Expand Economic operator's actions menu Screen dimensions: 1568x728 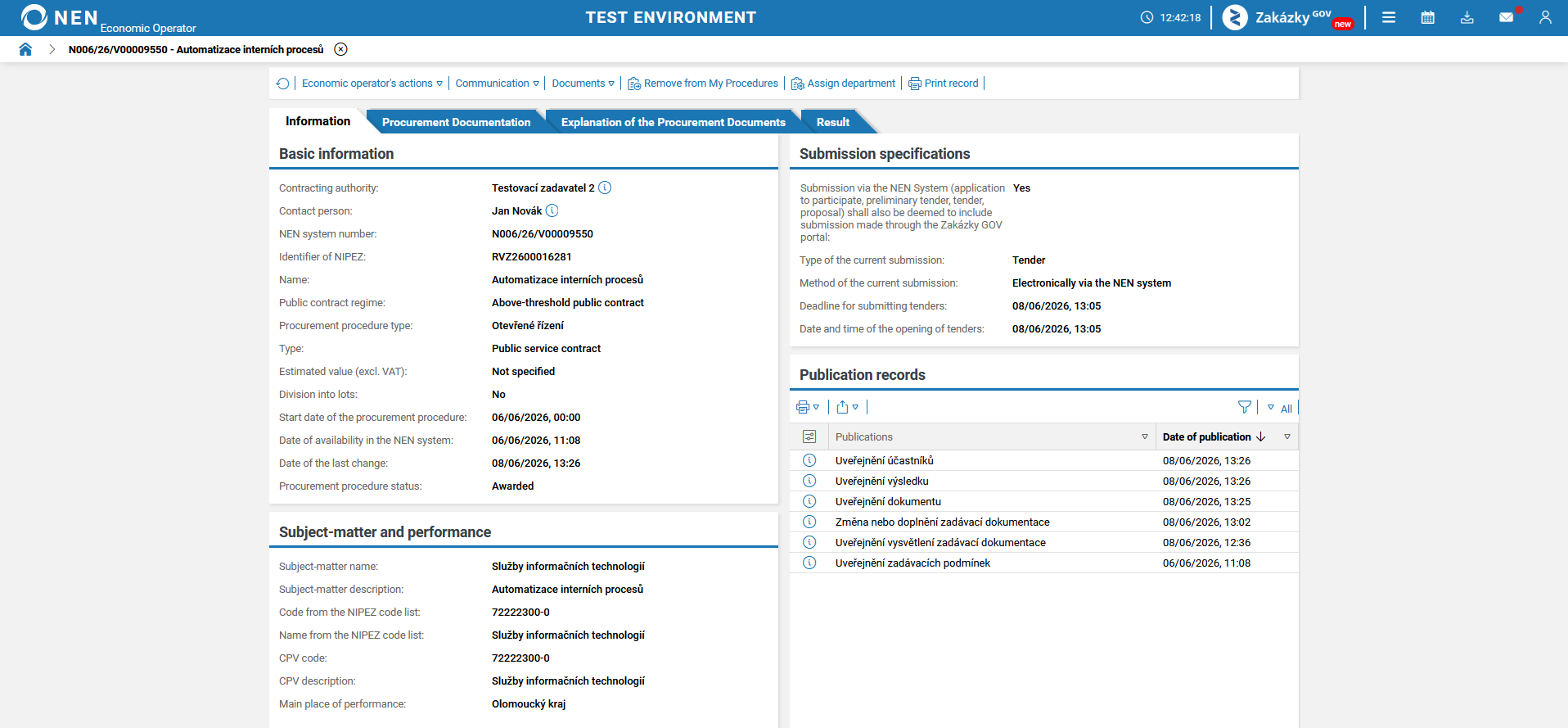[372, 84]
